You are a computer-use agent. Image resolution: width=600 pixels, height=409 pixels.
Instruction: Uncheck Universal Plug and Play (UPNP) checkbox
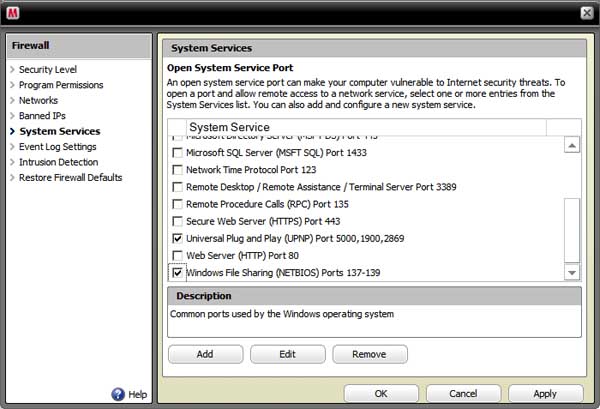click(177, 239)
